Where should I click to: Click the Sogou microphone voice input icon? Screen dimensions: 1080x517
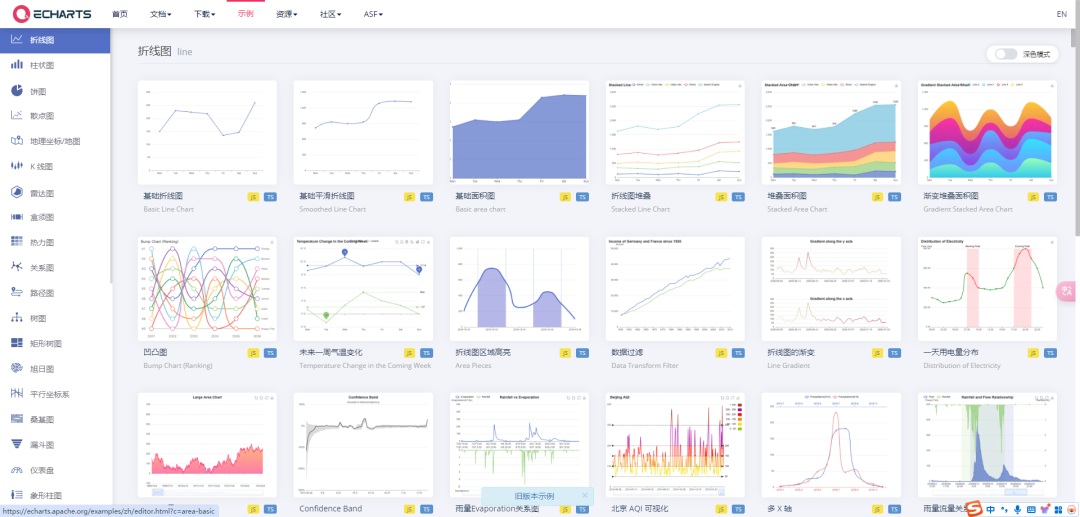[x=1017, y=509]
